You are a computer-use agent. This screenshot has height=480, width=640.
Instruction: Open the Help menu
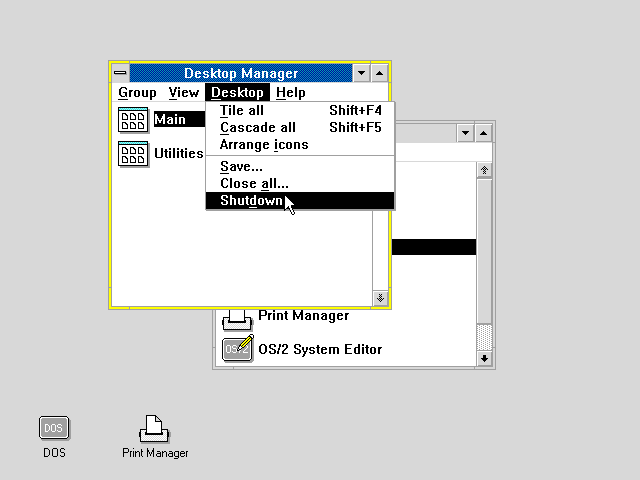[291, 93]
